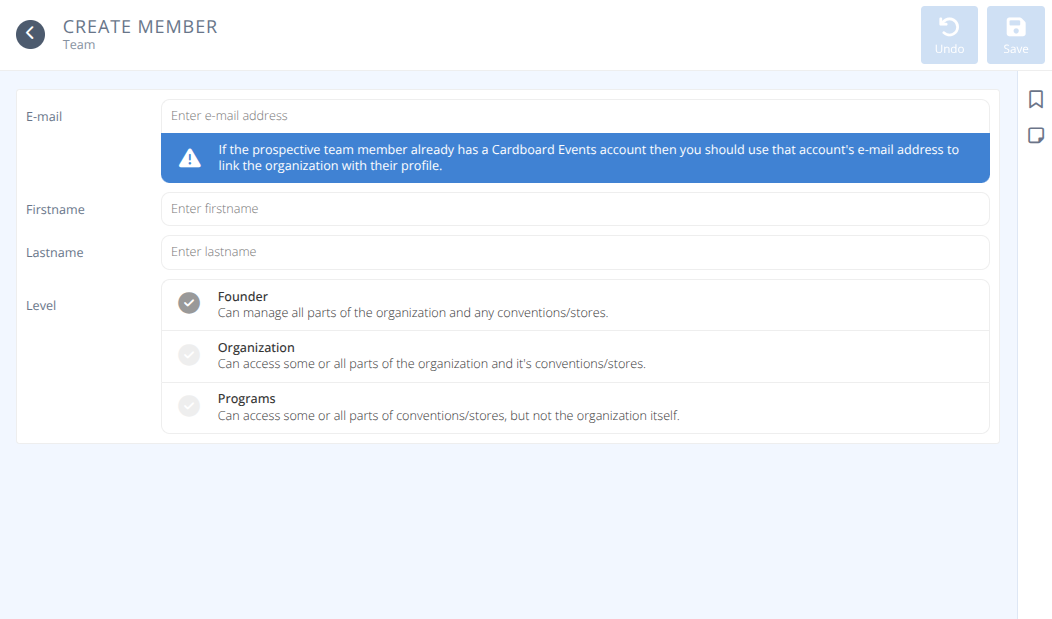Screen dimensions: 1052x619
Task: Click the Level field label
Action: tap(41, 306)
